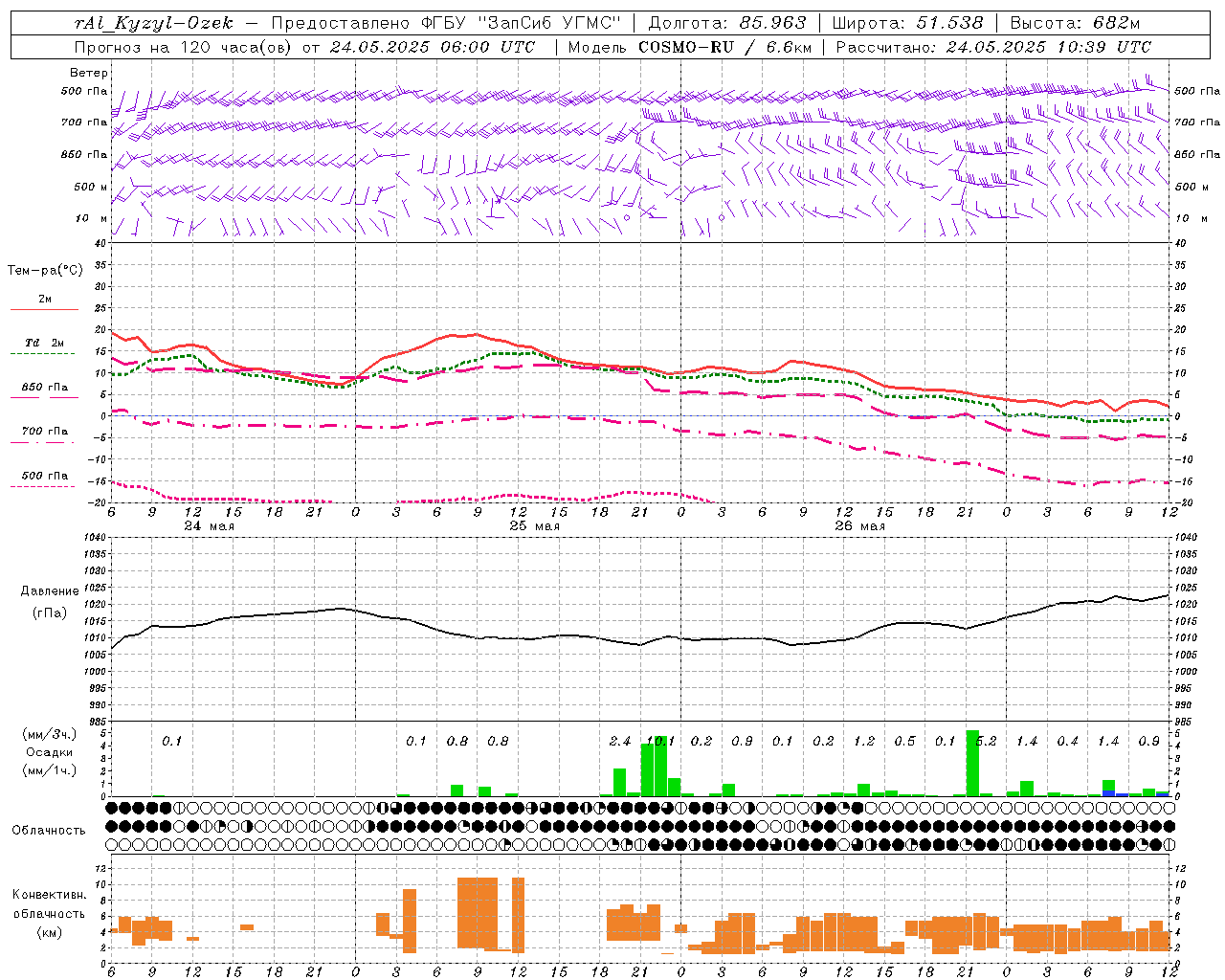Click the 26 мая date label
This screenshot has height=980, width=1225.
click(860, 526)
